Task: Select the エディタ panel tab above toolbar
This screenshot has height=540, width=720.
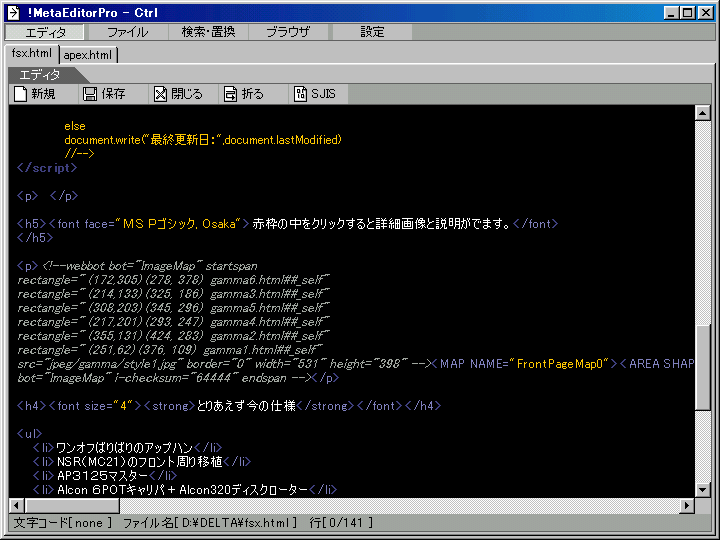Action: 40,75
